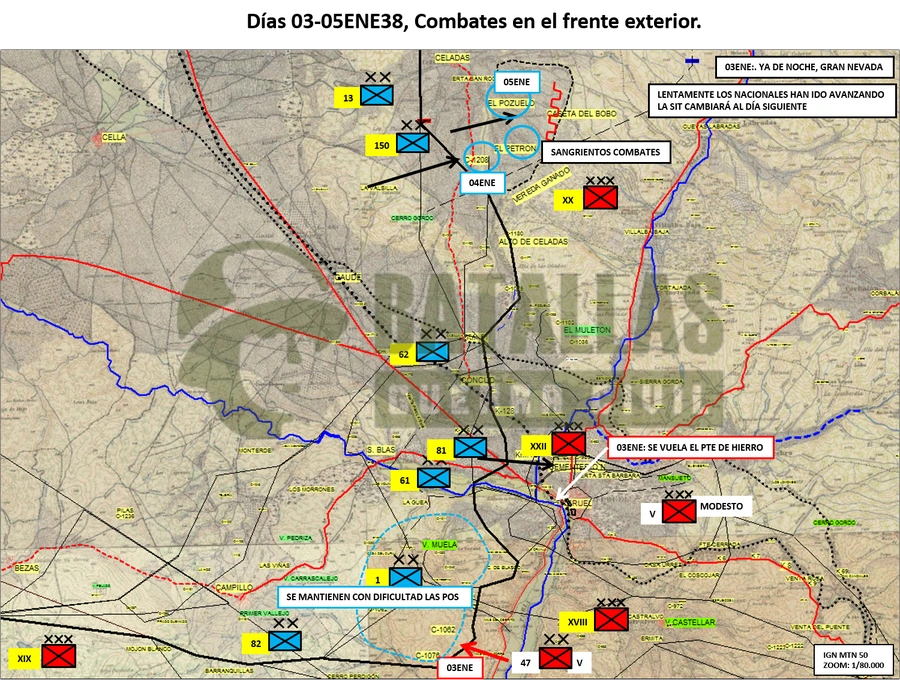Click the "LAS VIÑAS" place label

[x=274, y=566]
